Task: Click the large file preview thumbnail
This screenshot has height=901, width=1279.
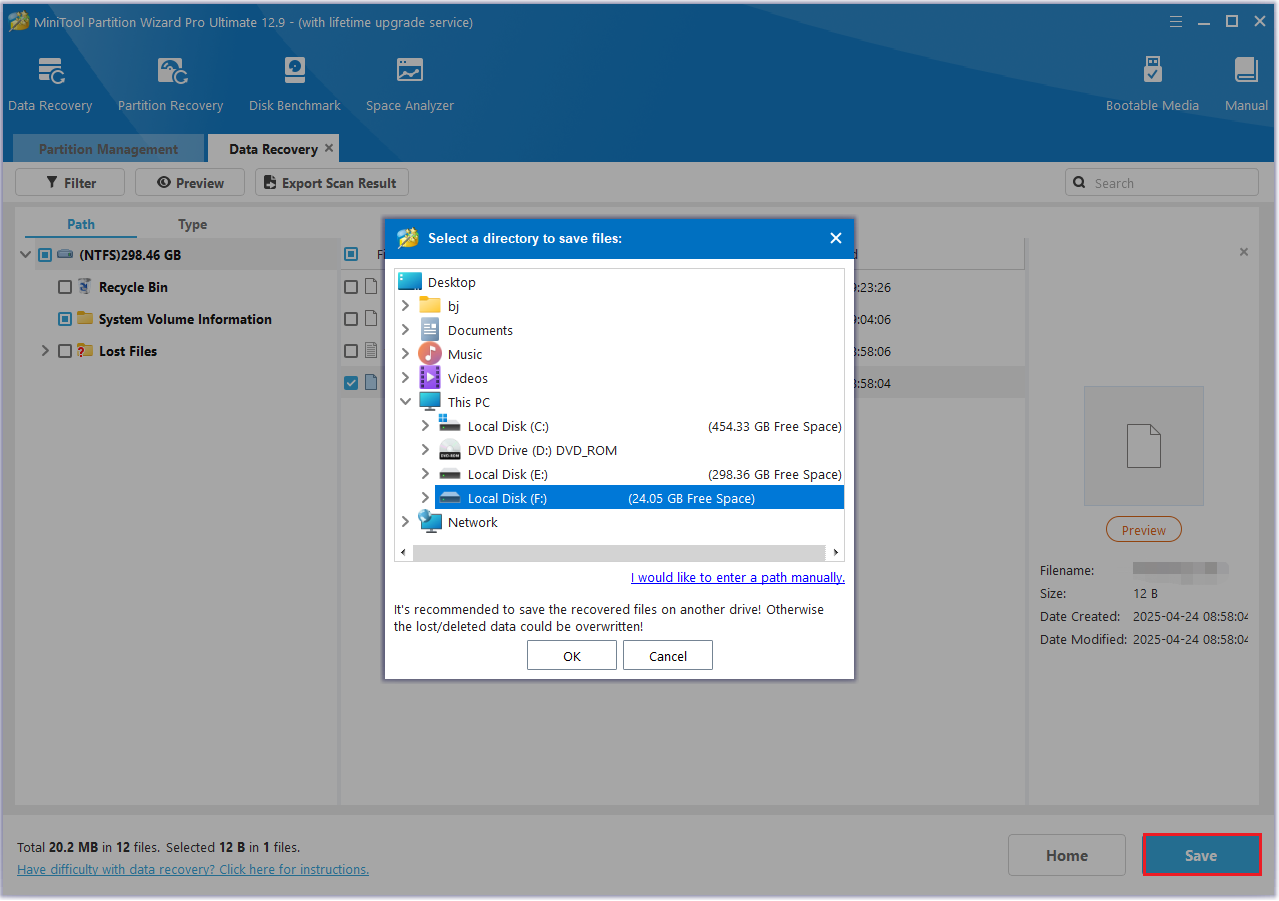Action: pos(1143,446)
